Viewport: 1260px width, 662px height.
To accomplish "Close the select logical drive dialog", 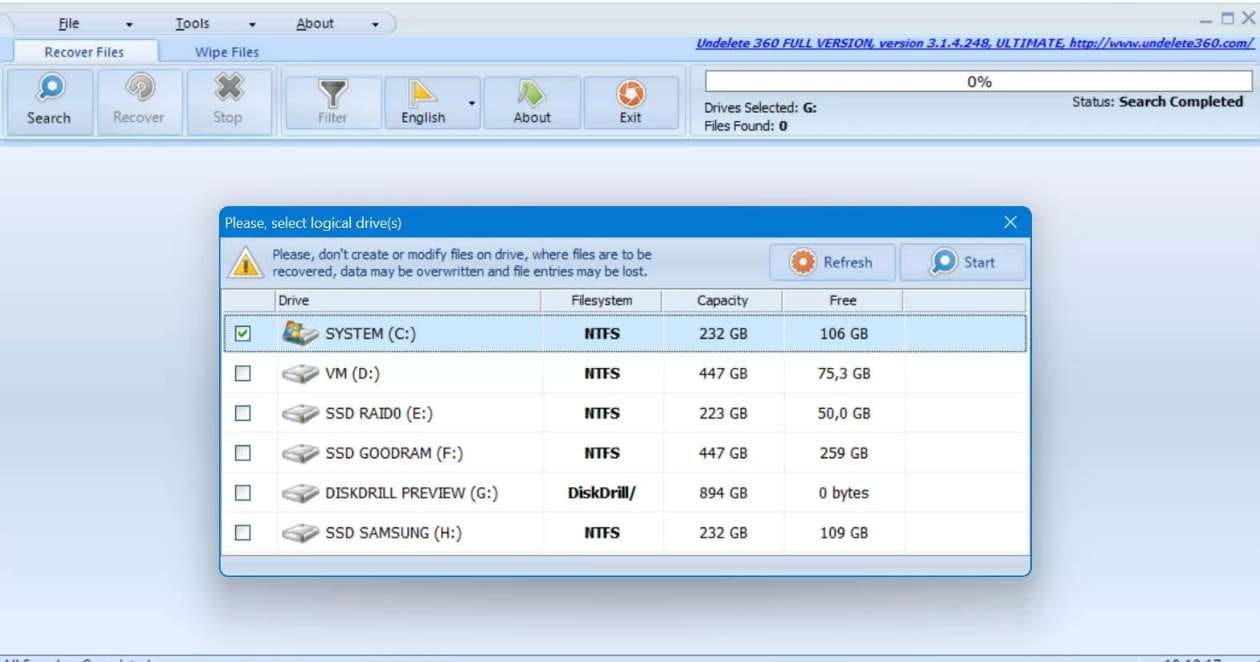I will 1010,222.
